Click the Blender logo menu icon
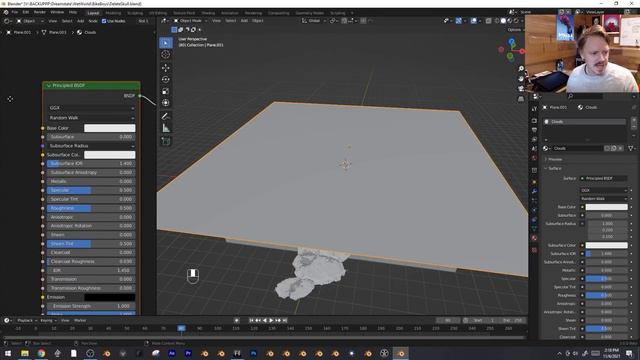The height and width of the screenshot is (360, 640). [6, 13]
